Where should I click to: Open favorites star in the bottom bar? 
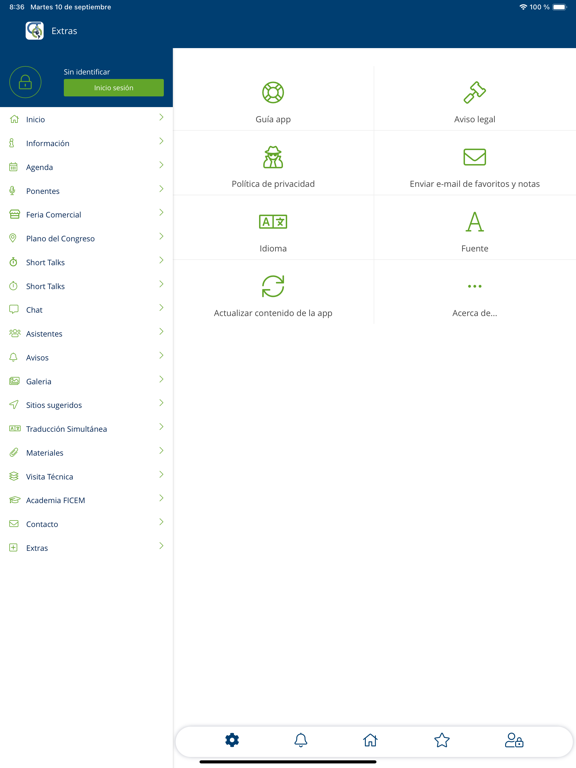(x=442, y=740)
